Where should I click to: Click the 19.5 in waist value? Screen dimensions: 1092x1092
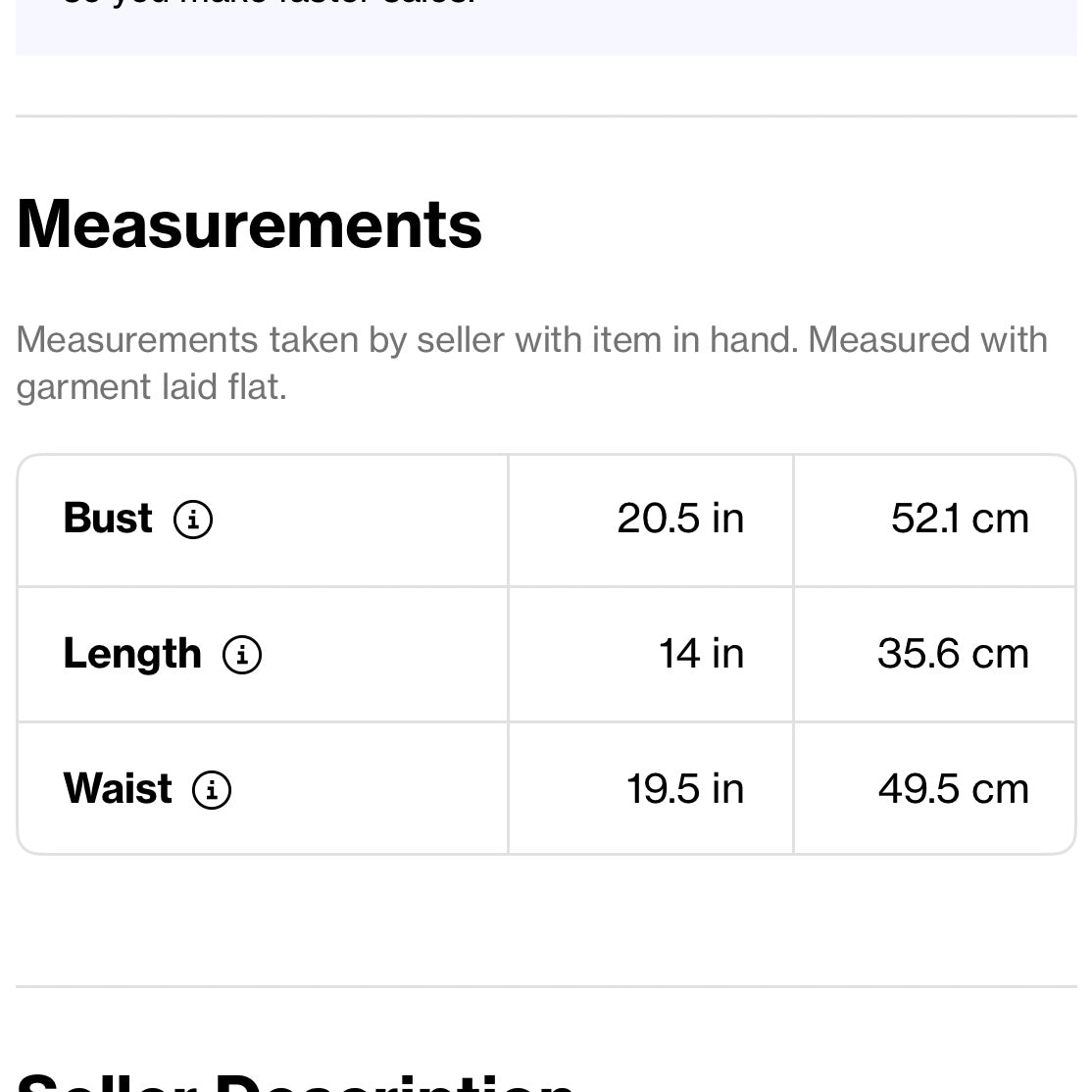pyautogui.click(x=685, y=789)
